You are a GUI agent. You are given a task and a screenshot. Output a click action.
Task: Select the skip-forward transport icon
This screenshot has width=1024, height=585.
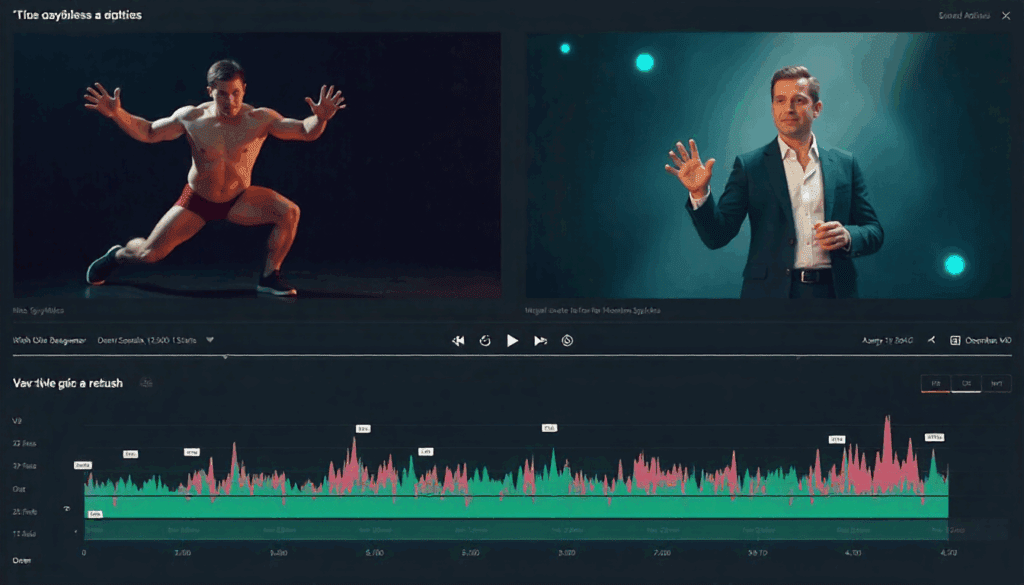(540, 341)
